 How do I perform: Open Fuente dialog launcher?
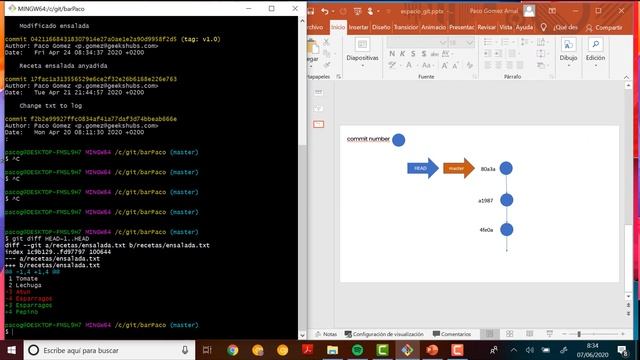tap(474, 77)
